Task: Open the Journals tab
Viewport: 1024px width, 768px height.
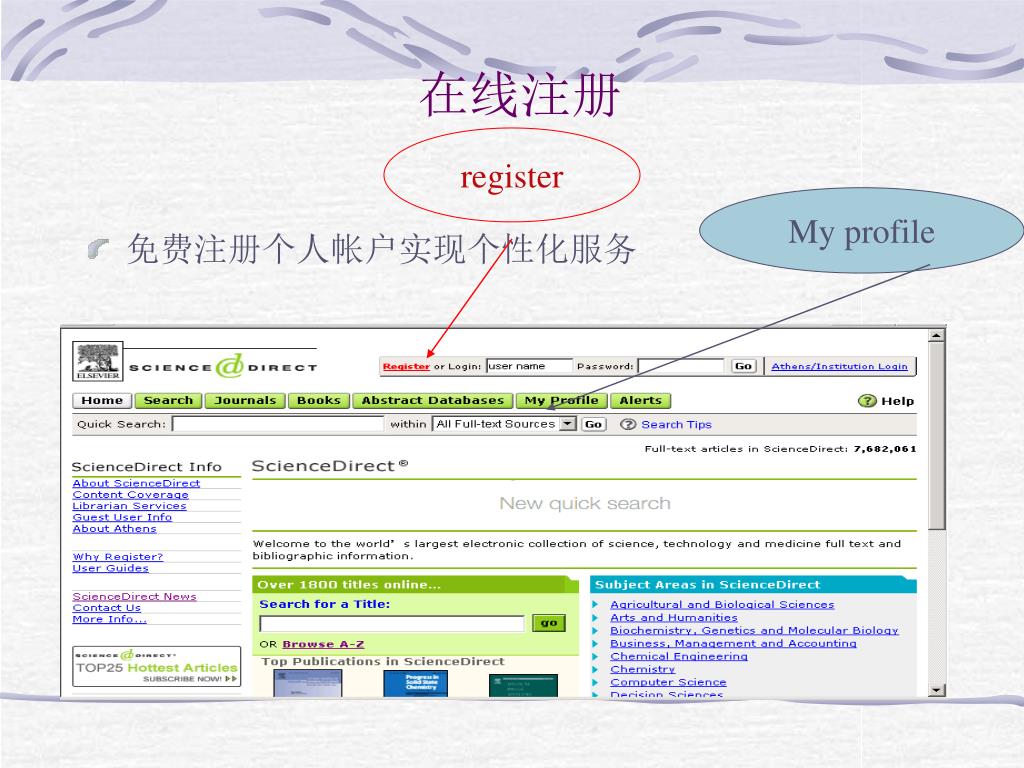Action: pyautogui.click(x=245, y=400)
